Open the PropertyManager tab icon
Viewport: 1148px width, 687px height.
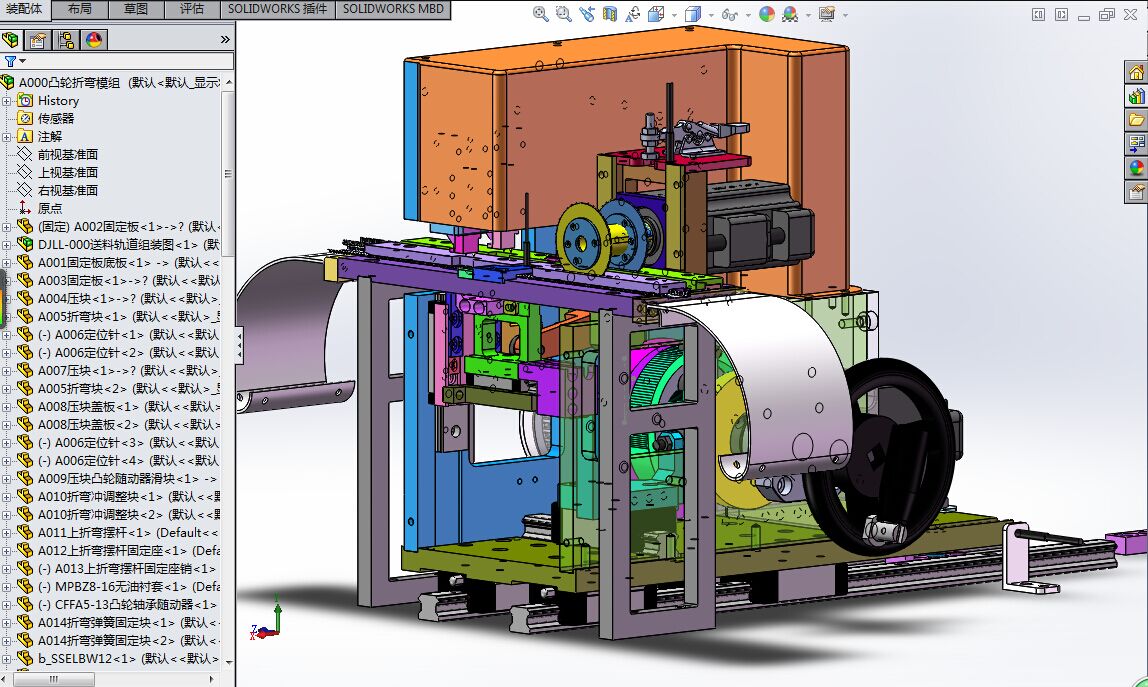[x=37, y=40]
